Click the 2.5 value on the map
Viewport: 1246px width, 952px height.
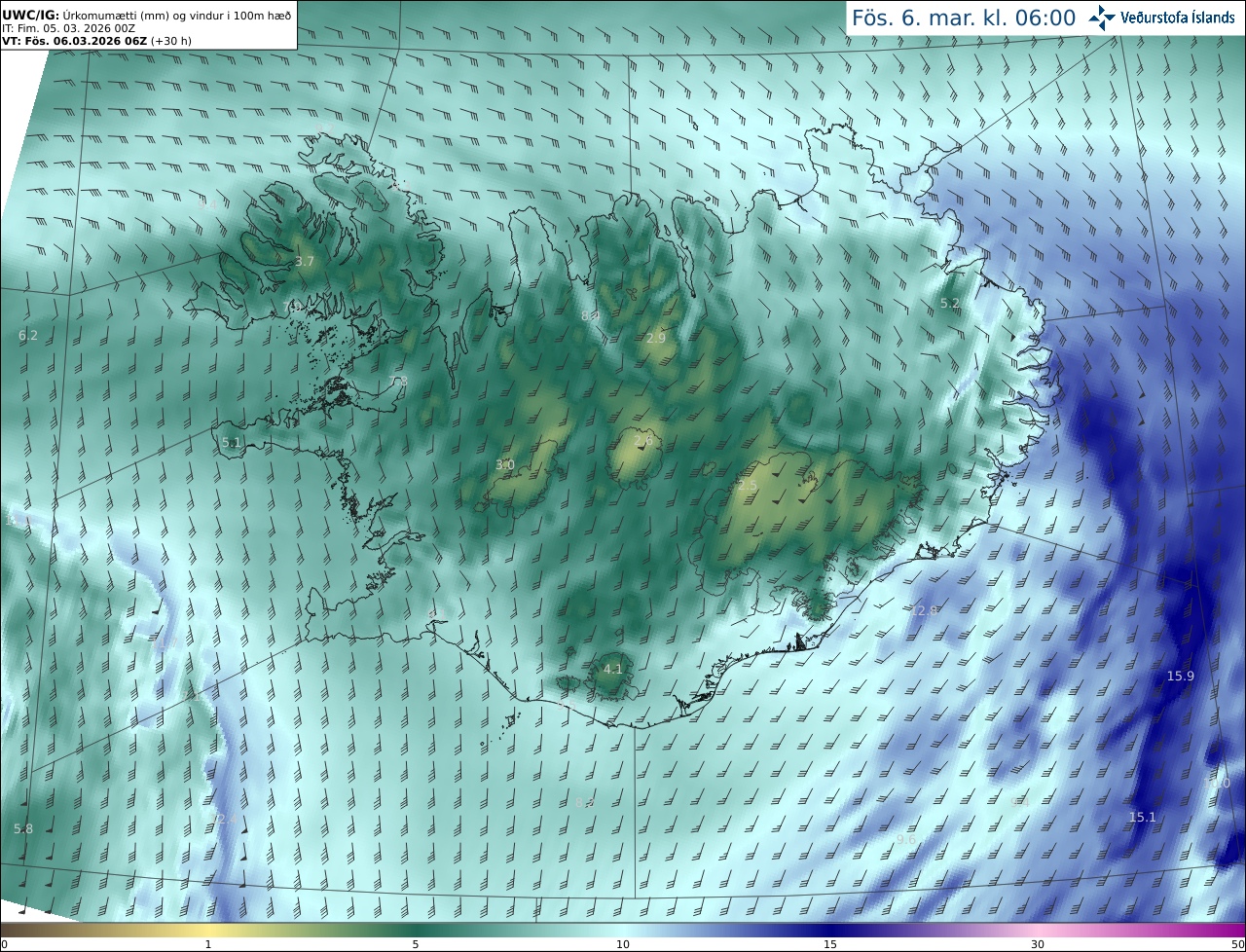(x=748, y=485)
